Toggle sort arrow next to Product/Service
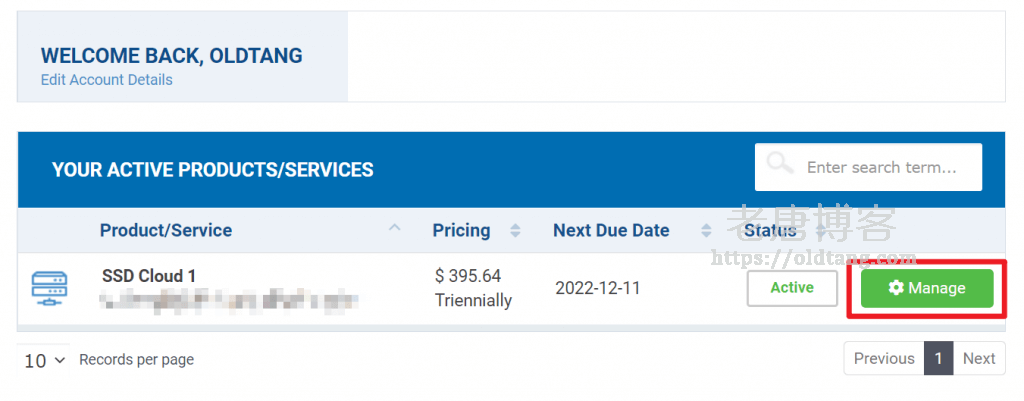The width and height of the screenshot is (1024, 401). point(394,229)
